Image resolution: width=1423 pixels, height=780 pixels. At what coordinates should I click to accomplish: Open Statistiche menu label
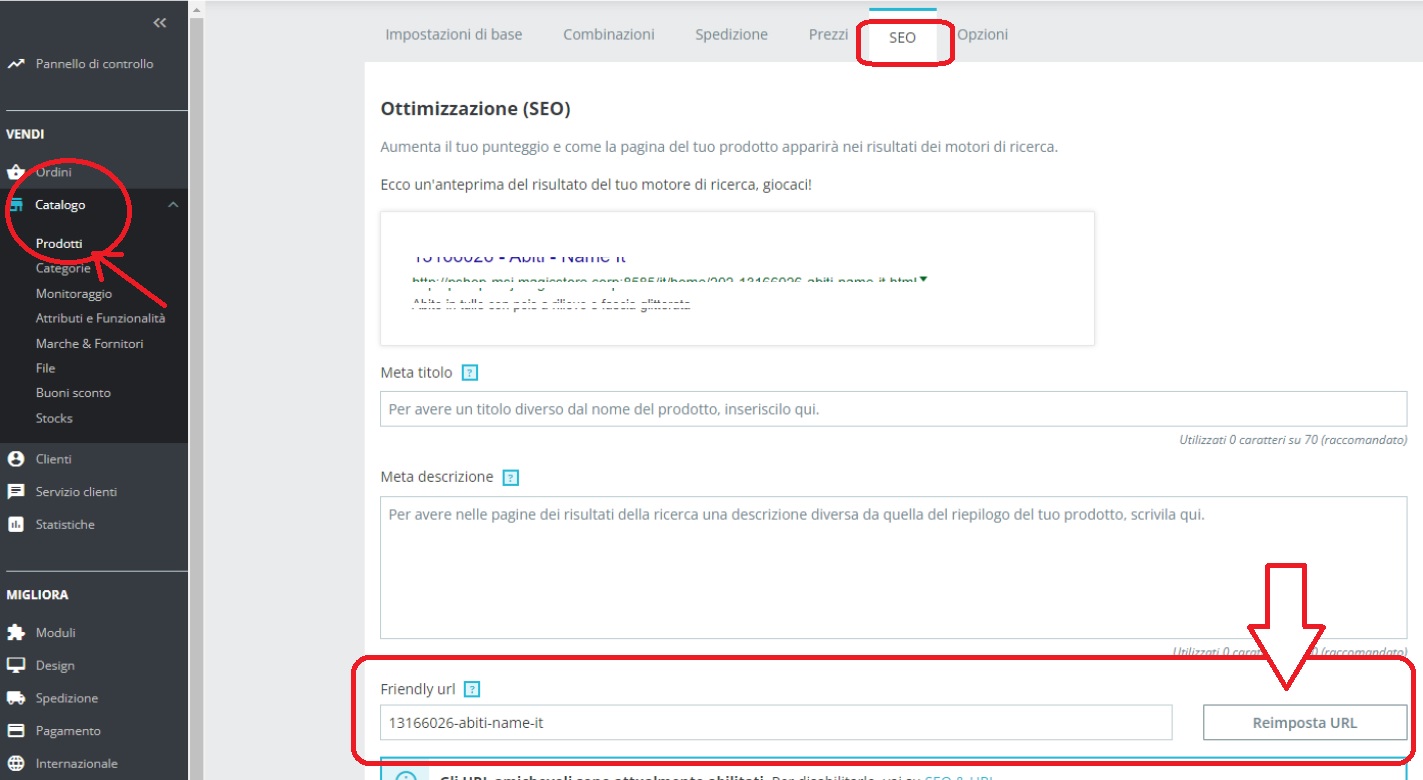65,524
